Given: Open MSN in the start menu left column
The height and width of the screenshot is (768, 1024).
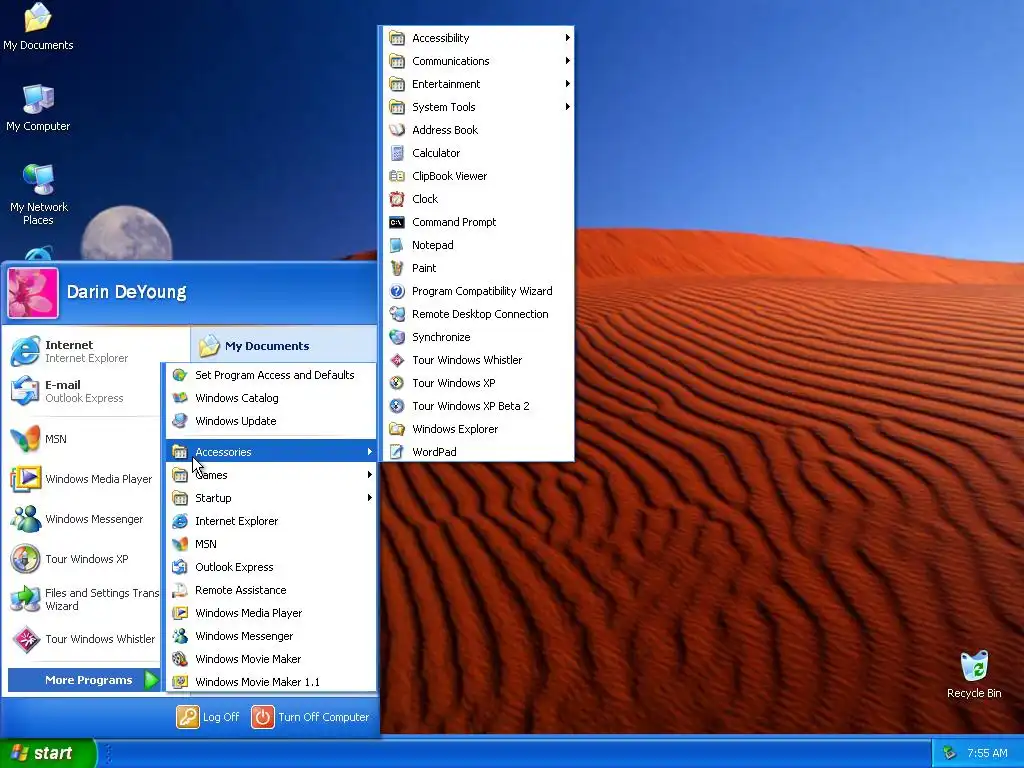Looking at the screenshot, I should [x=84, y=439].
